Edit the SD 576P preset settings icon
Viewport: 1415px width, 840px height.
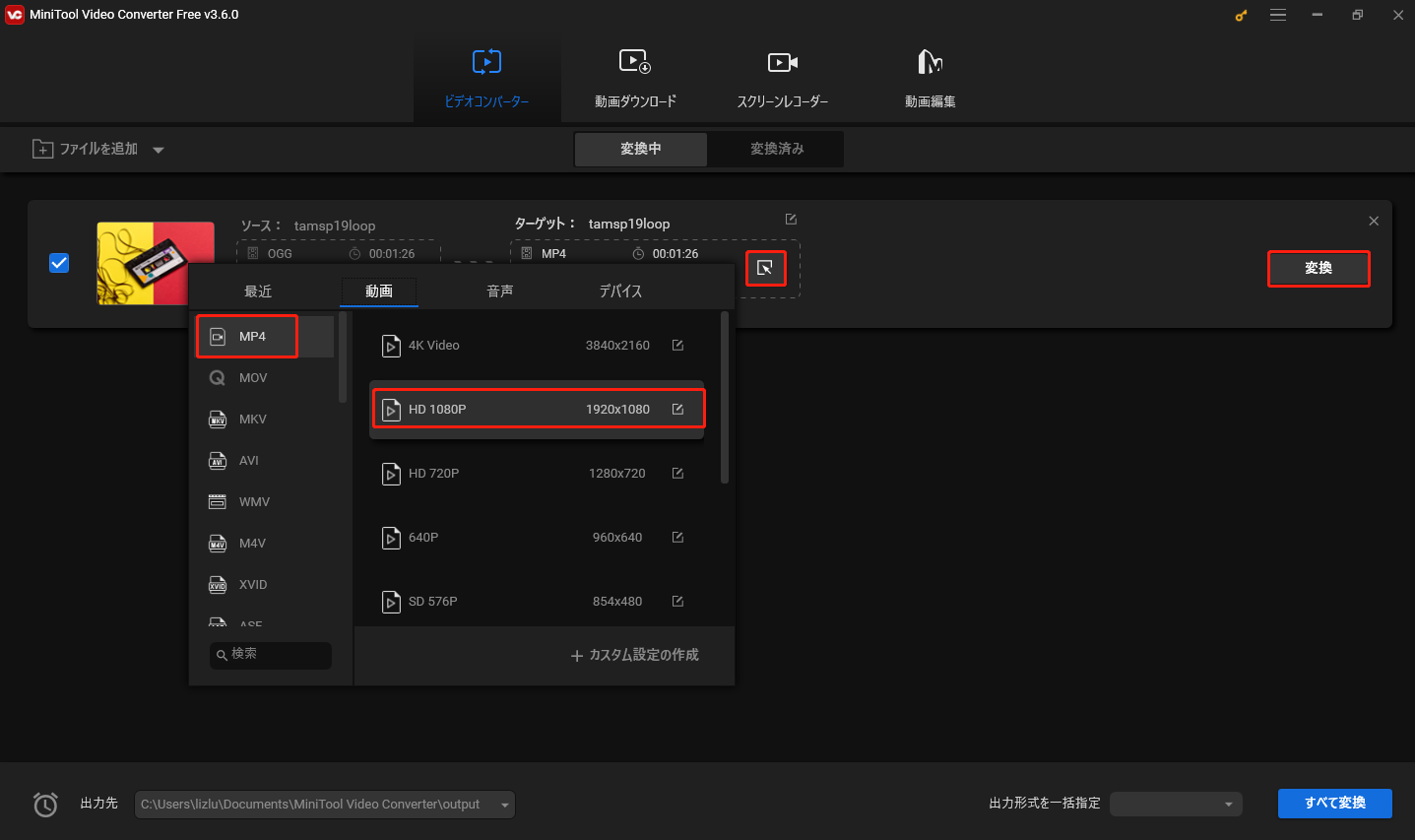coord(677,602)
